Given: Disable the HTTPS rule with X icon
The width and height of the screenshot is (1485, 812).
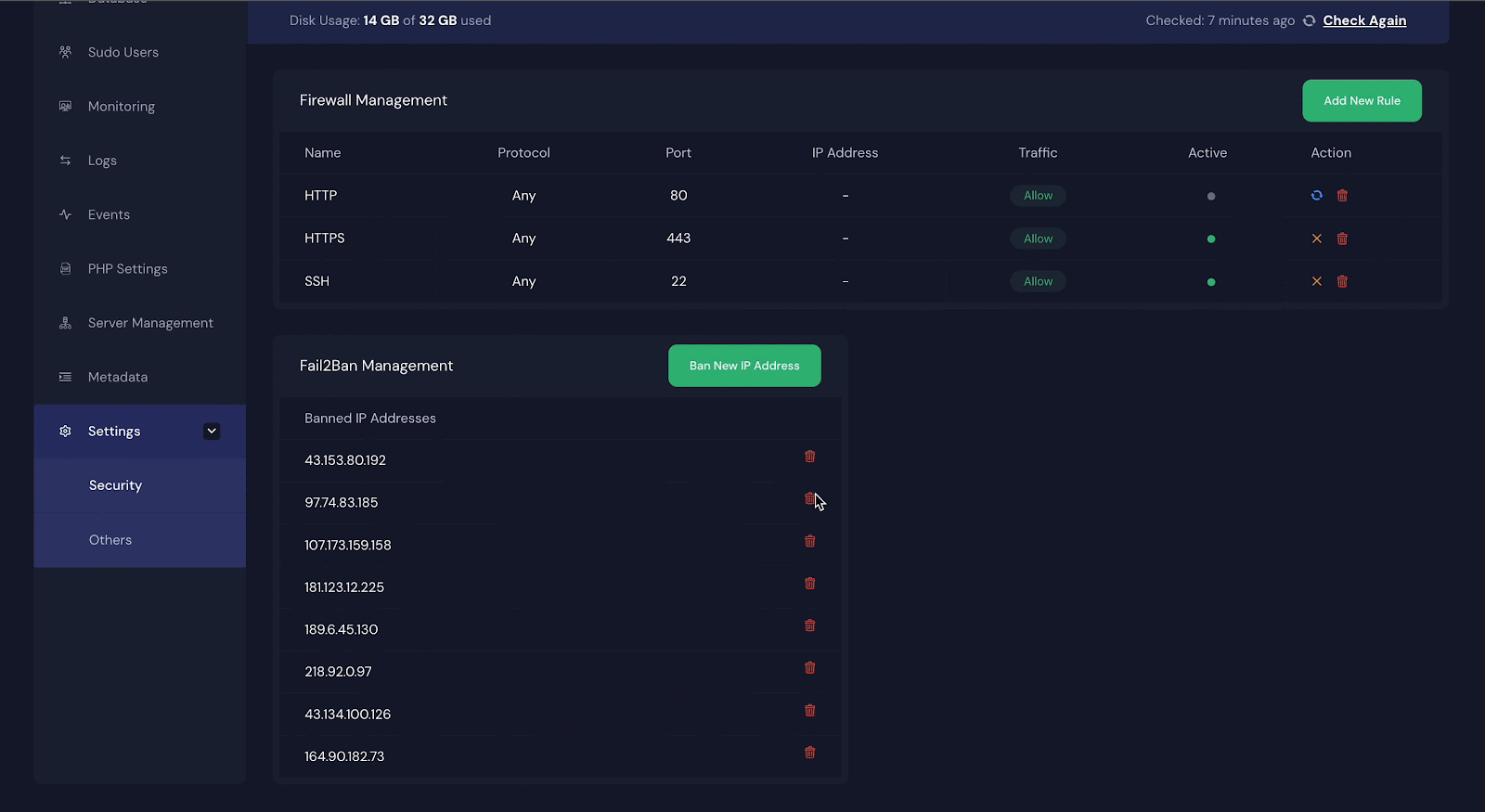Looking at the screenshot, I should [x=1316, y=238].
